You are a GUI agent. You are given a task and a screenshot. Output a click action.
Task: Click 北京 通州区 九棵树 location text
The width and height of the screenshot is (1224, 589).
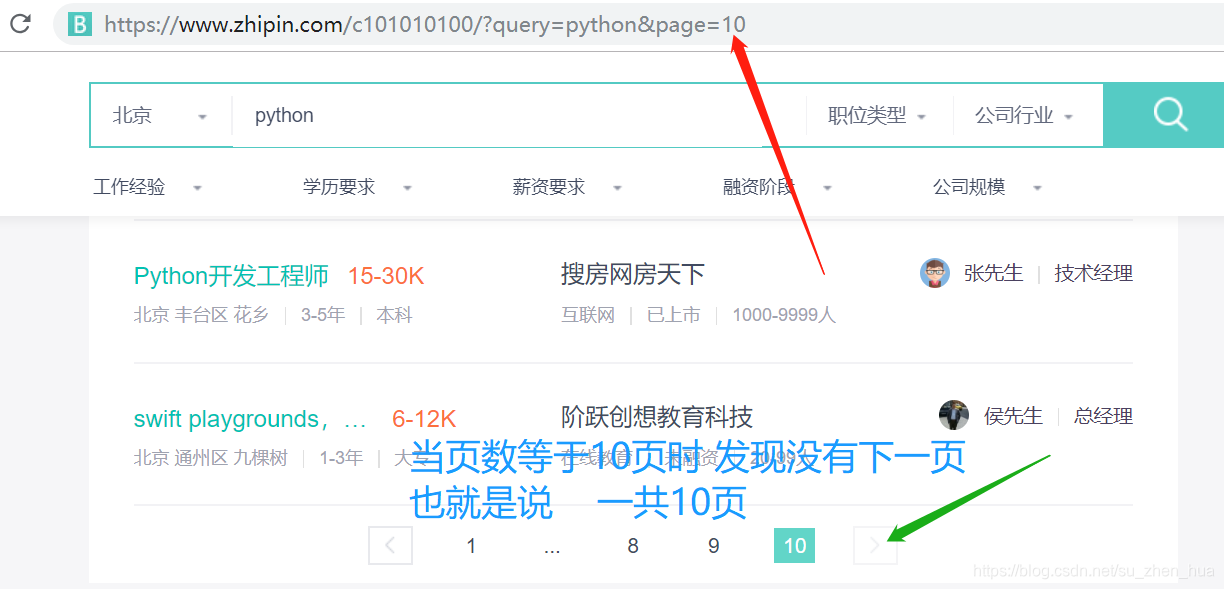210,458
